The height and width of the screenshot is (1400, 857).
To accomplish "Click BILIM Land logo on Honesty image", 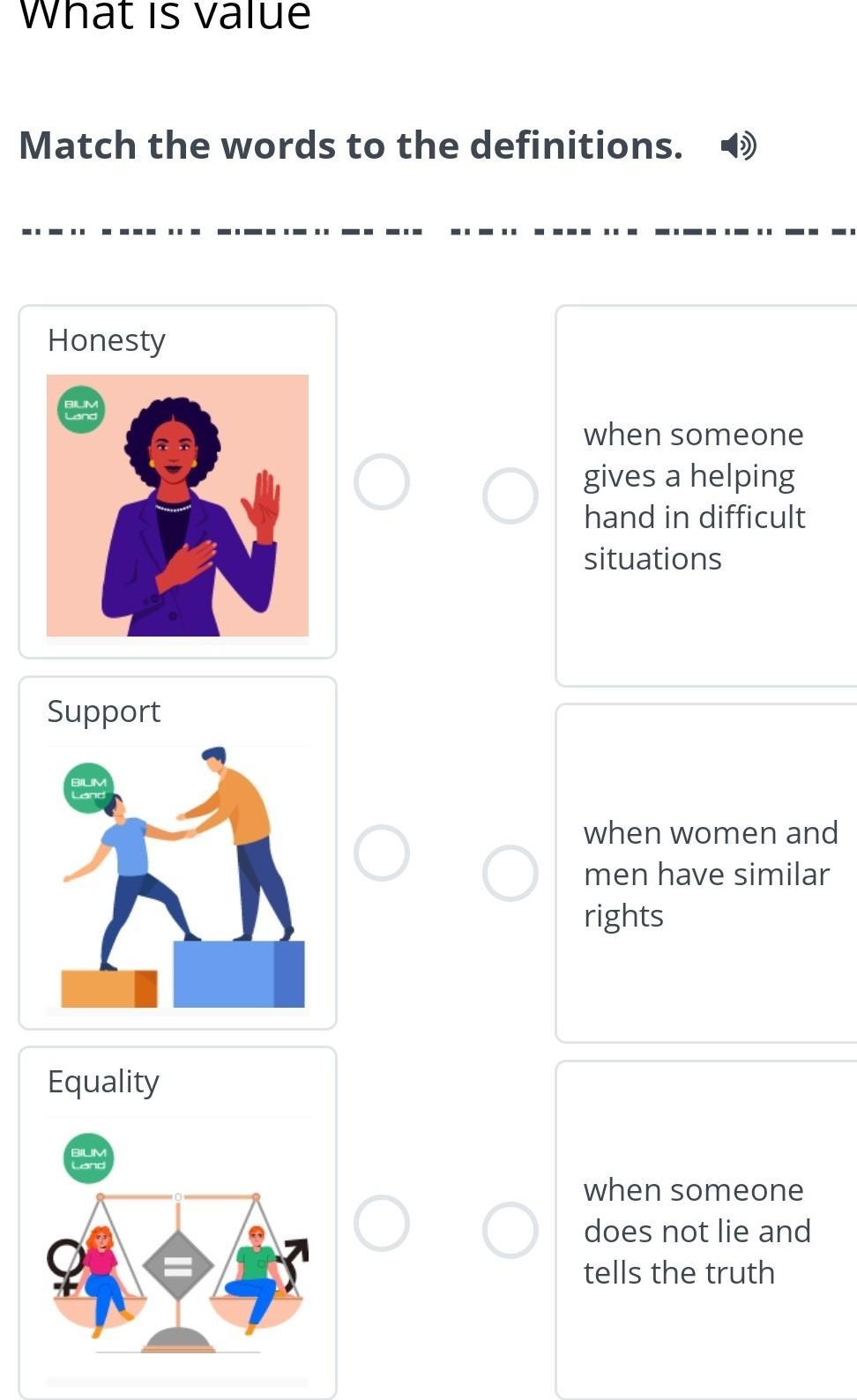I will pyautogui.click(x=81, y=410).
